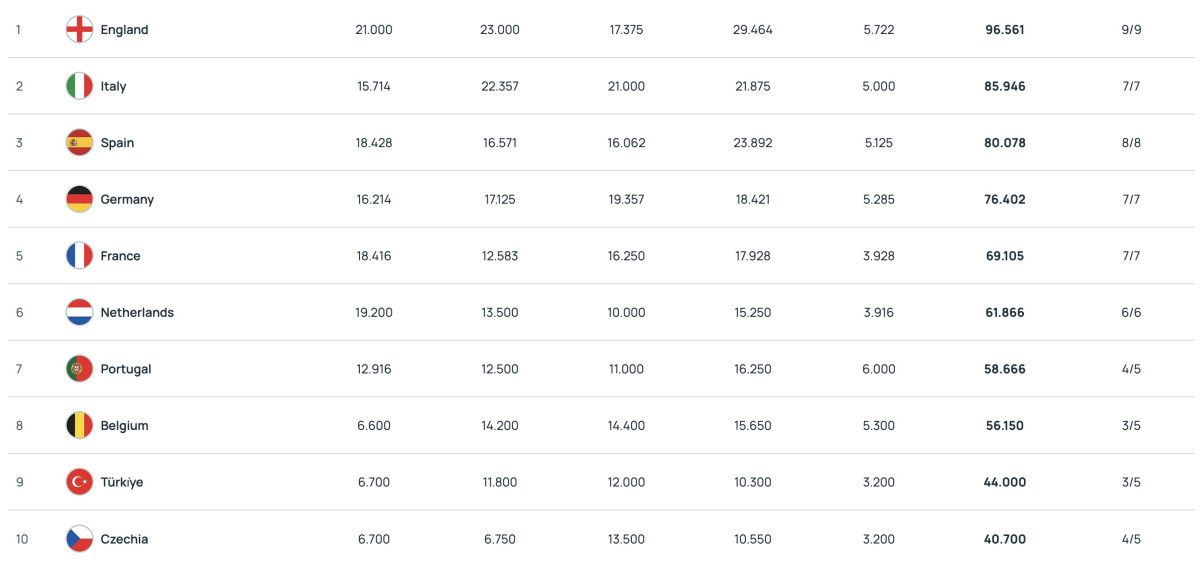Click the England flag icon
This screenshot has width=1200, height=578.
click(79, 30)
